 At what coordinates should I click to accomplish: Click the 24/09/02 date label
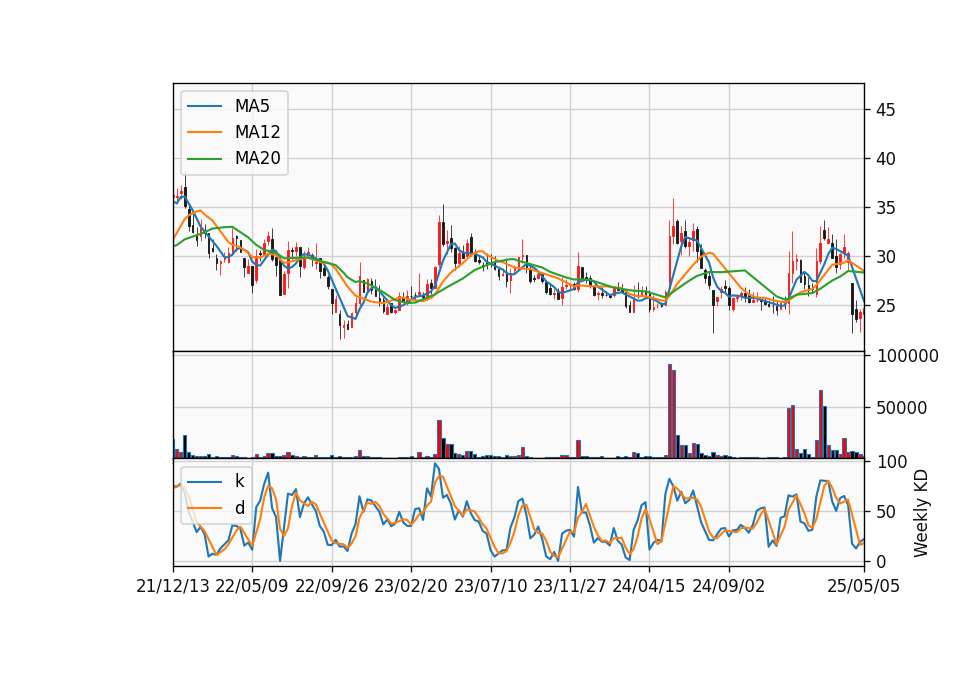[x=729, y=587]
